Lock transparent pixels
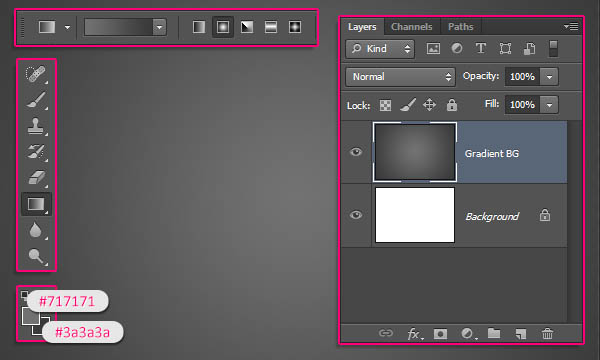The height and width of the screenshot is (360, 600). pos(385,105)
